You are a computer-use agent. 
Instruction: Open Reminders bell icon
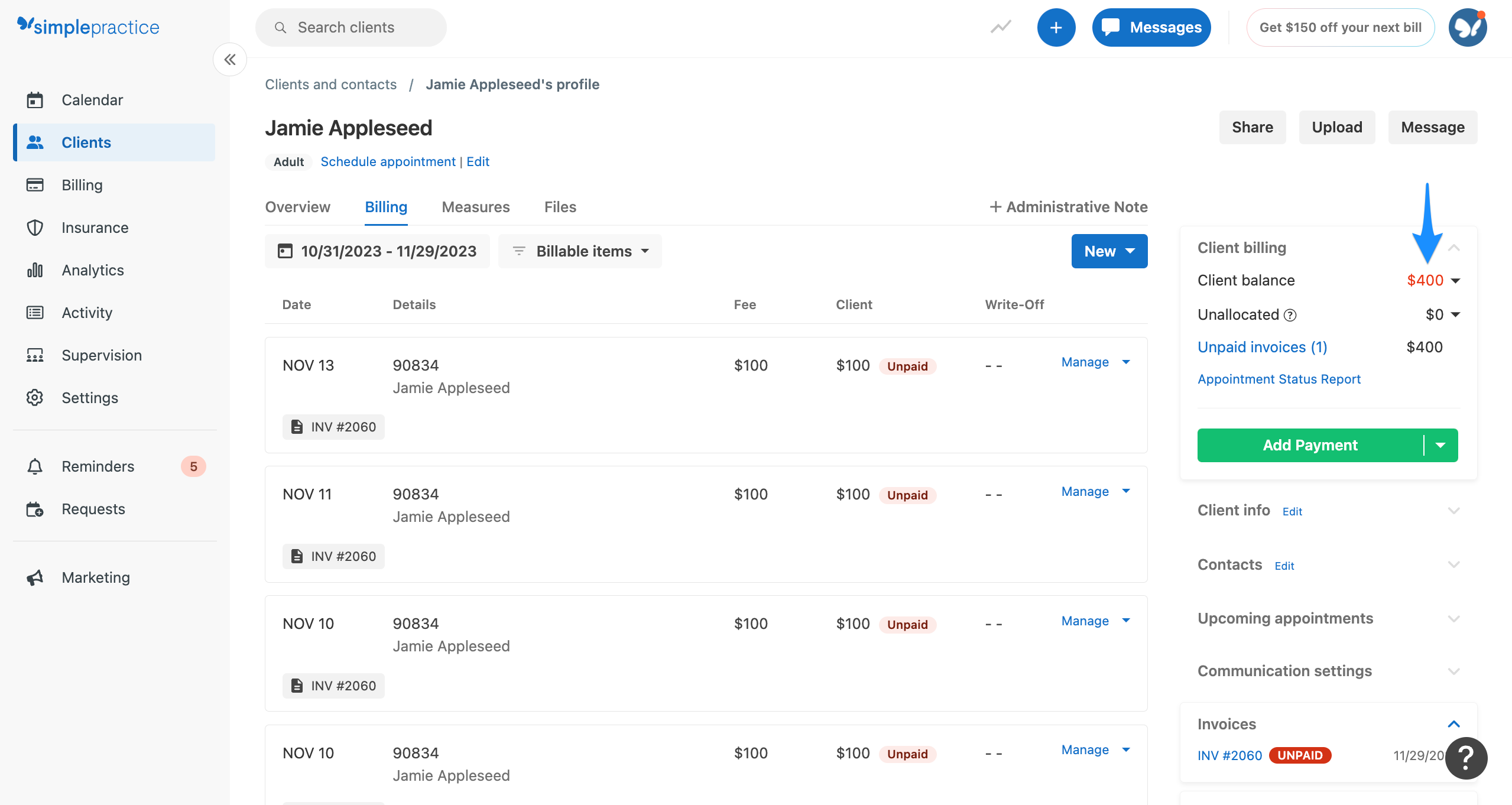click(x=35, y=466)
